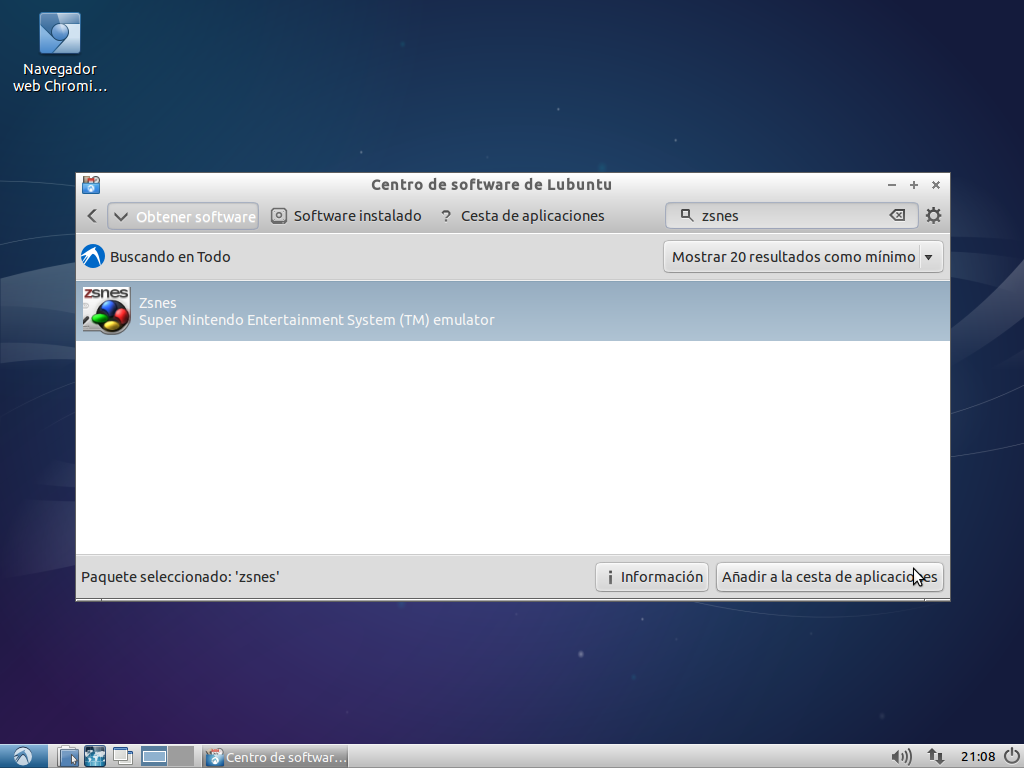Open the Lubuntu start menu
The image size is (1024, 768).
[x=22, y=757]
